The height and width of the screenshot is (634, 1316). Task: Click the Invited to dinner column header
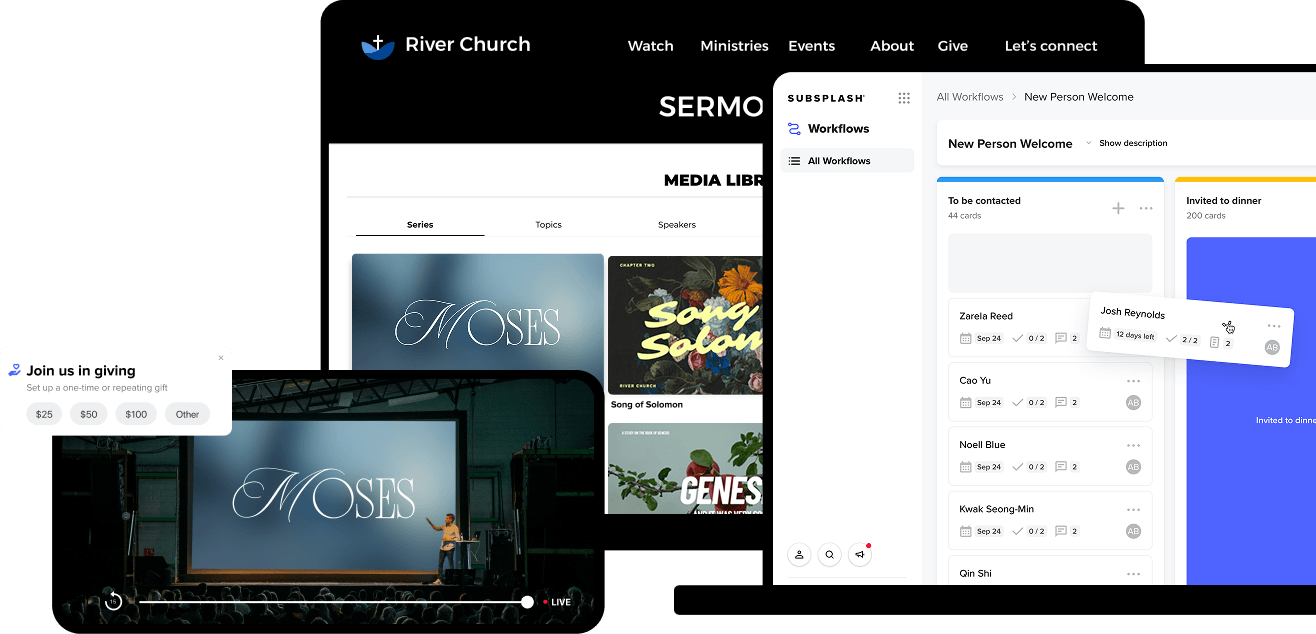[1224, 201]
